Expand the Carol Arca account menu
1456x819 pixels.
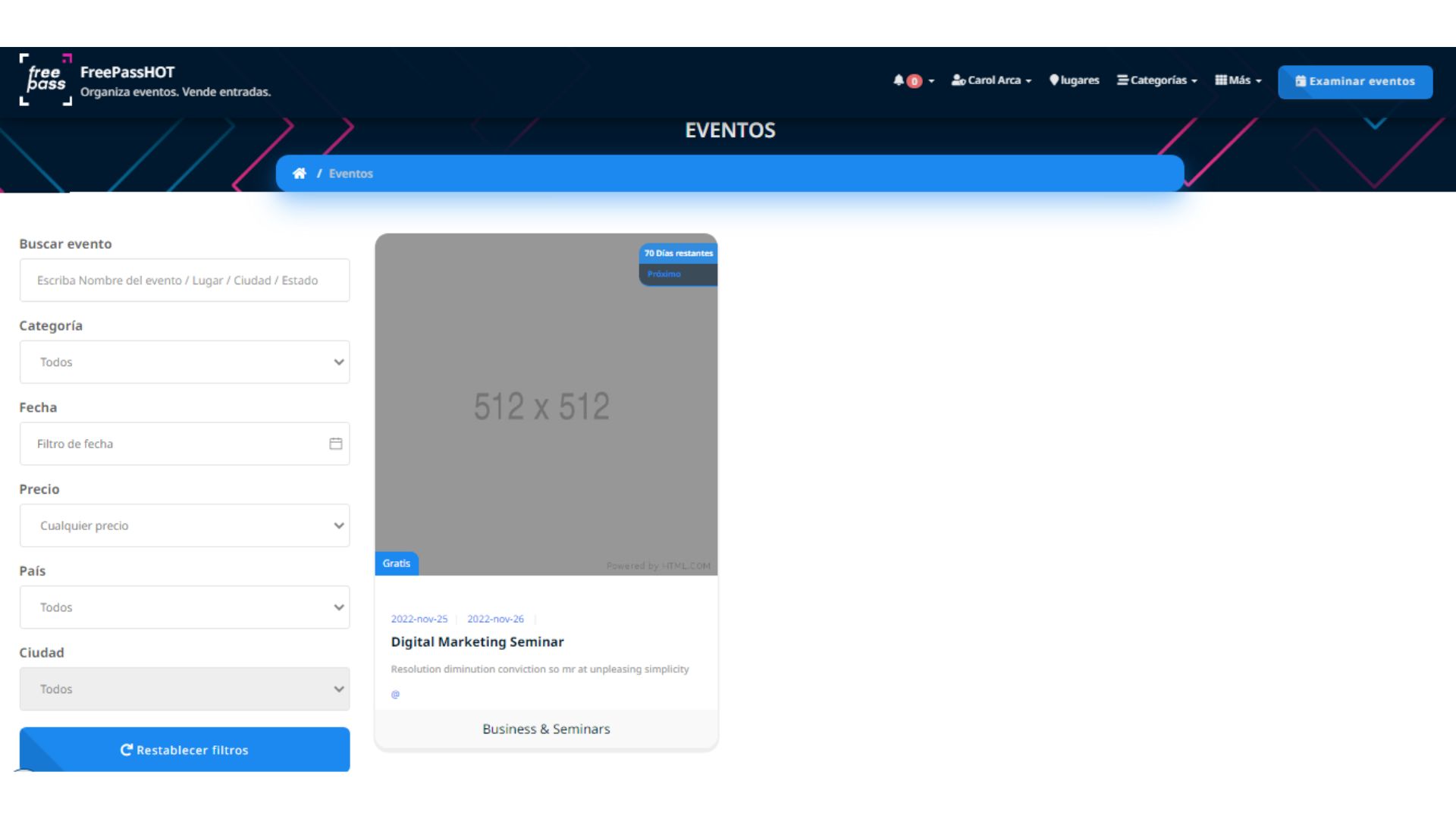point(991,80)
